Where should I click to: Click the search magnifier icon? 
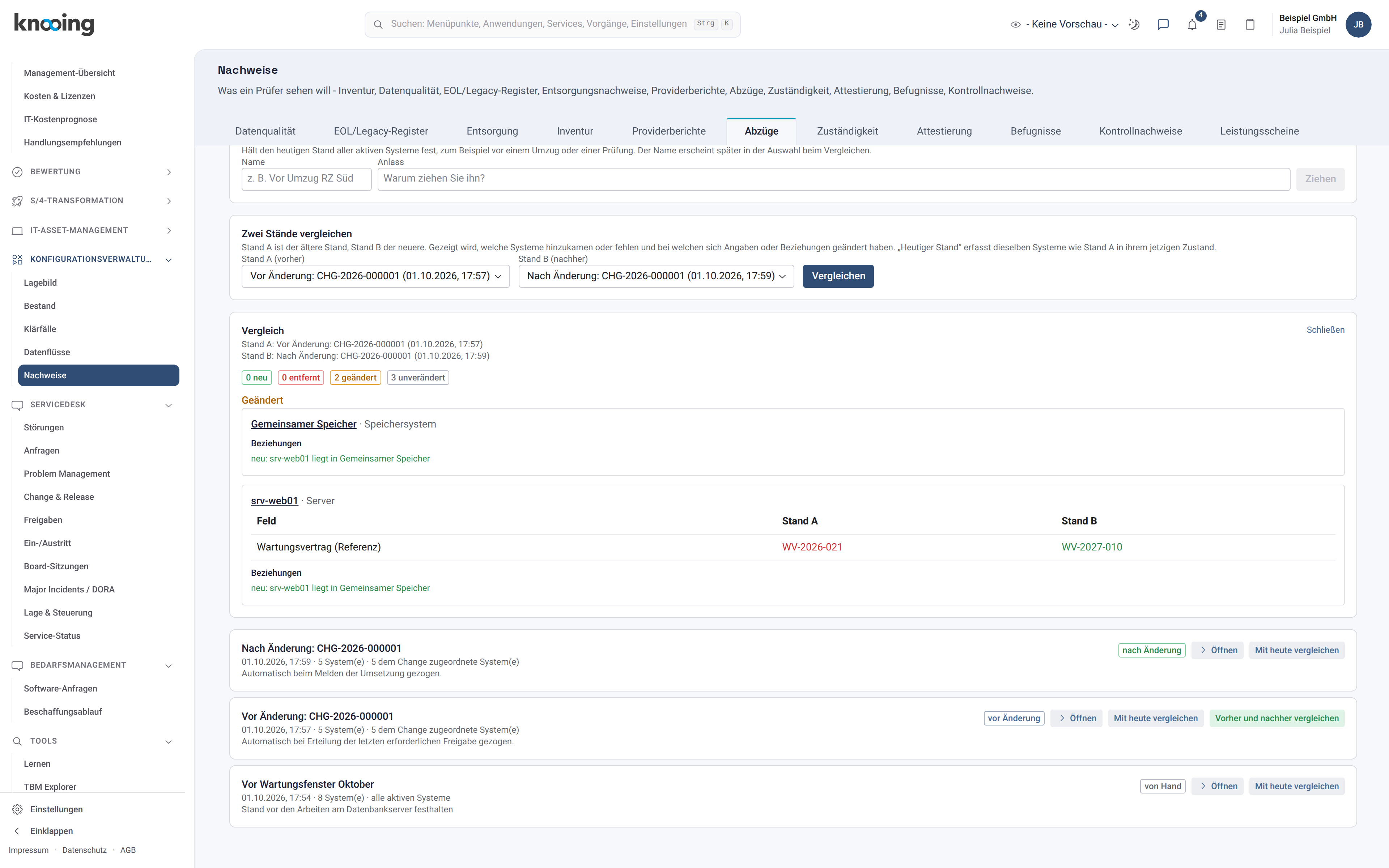pyautogui.click(x=378, y=24)
